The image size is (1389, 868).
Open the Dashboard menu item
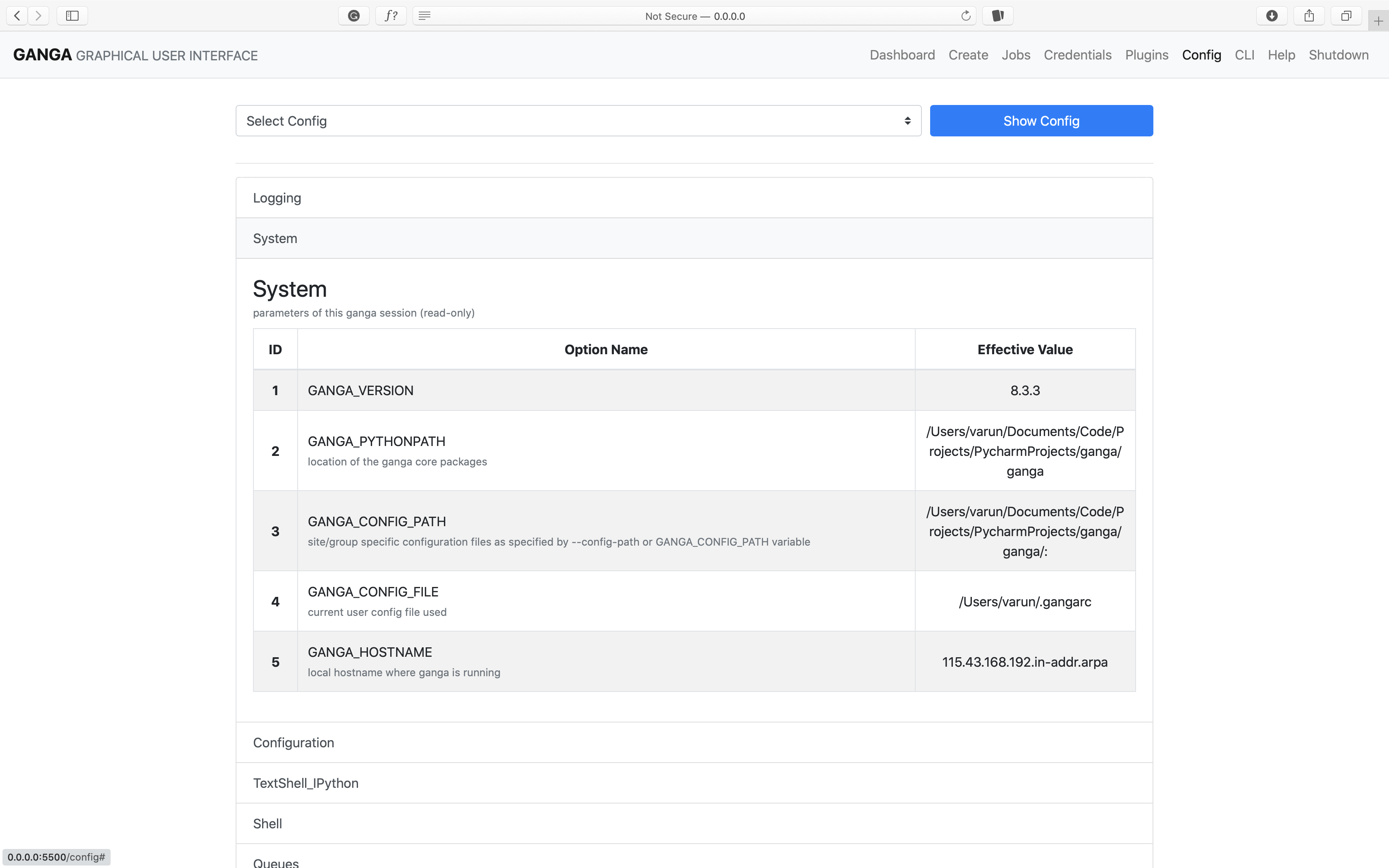coord(902,55)
